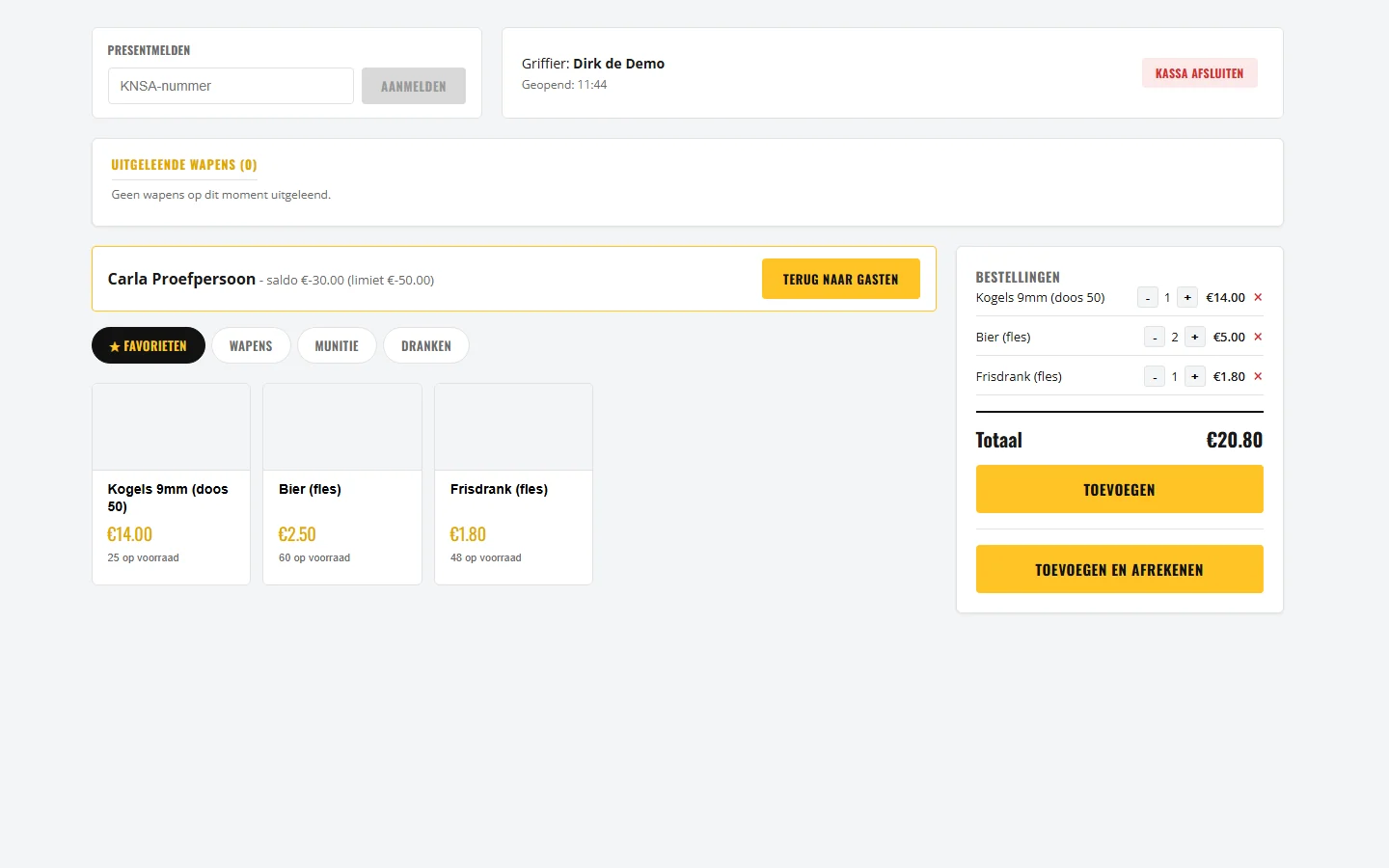The width and height of the screenshot is (1389, 868).
Task: Click 'Geopend: 11:44' text
Action: (x=564, y=85)
